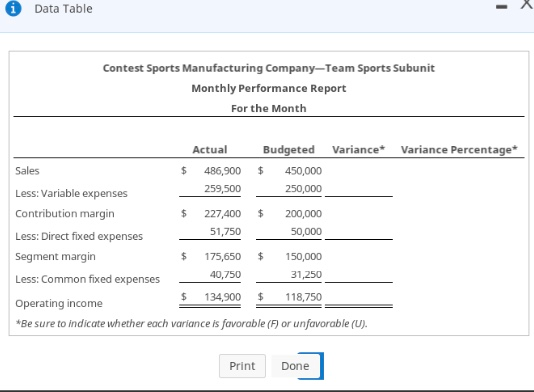
Task: Click budgeted segment margin 150,000
Action: pos(303,256)
